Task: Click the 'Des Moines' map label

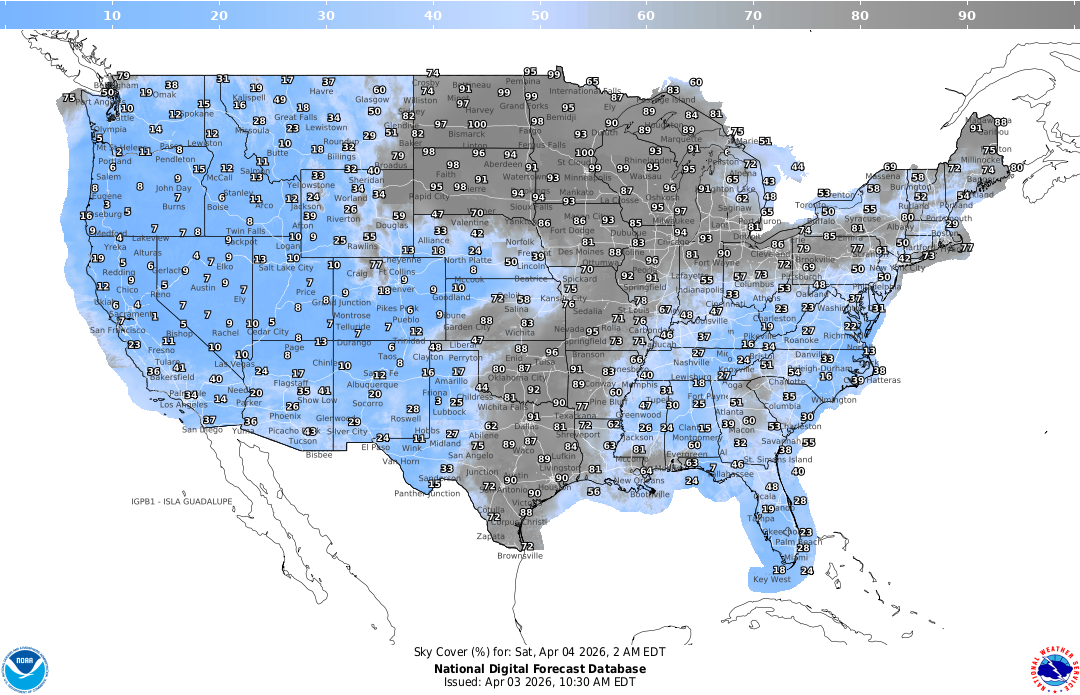Action: point(581,251)
